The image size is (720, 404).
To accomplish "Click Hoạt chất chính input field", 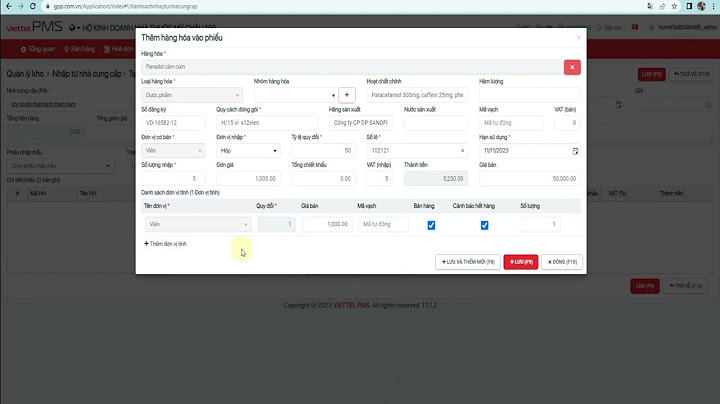I will click(x=417, y=95).
